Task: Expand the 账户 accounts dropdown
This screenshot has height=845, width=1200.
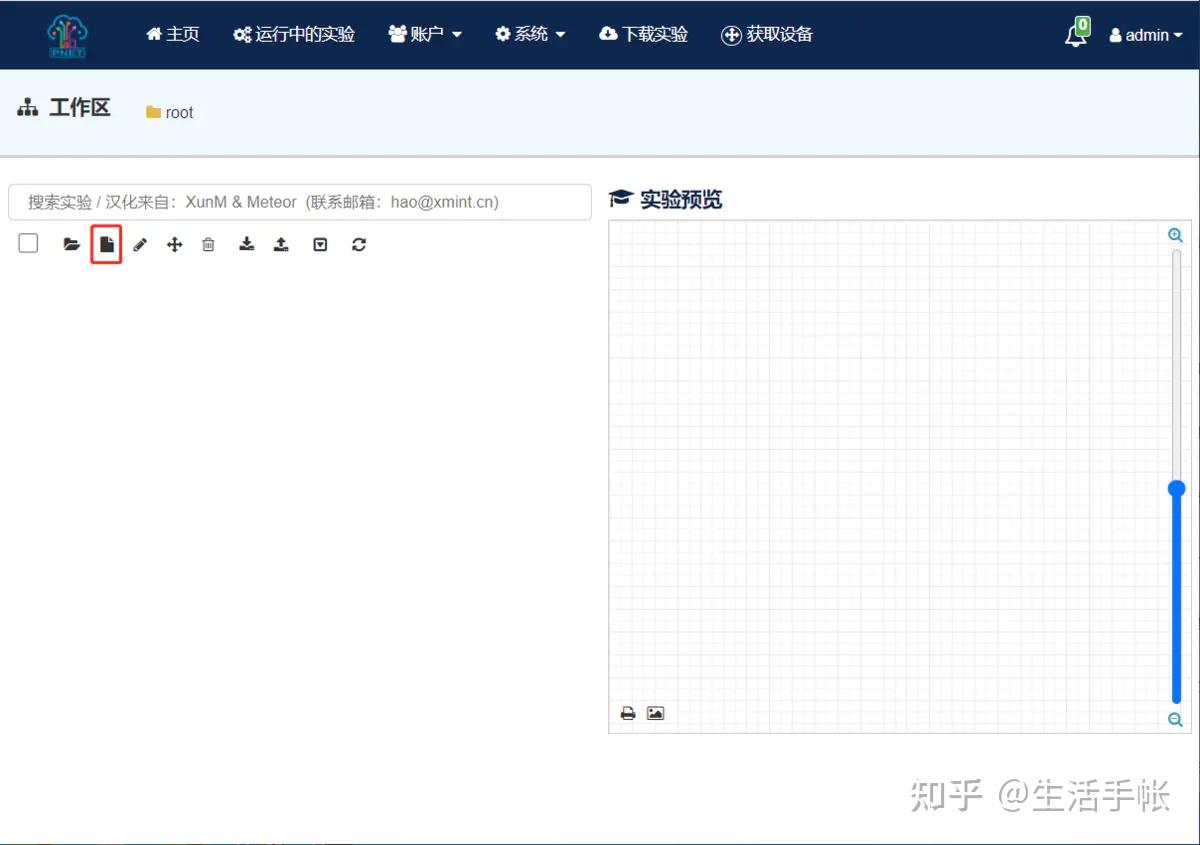Action: pyautogui.click(x=425, y=34)
